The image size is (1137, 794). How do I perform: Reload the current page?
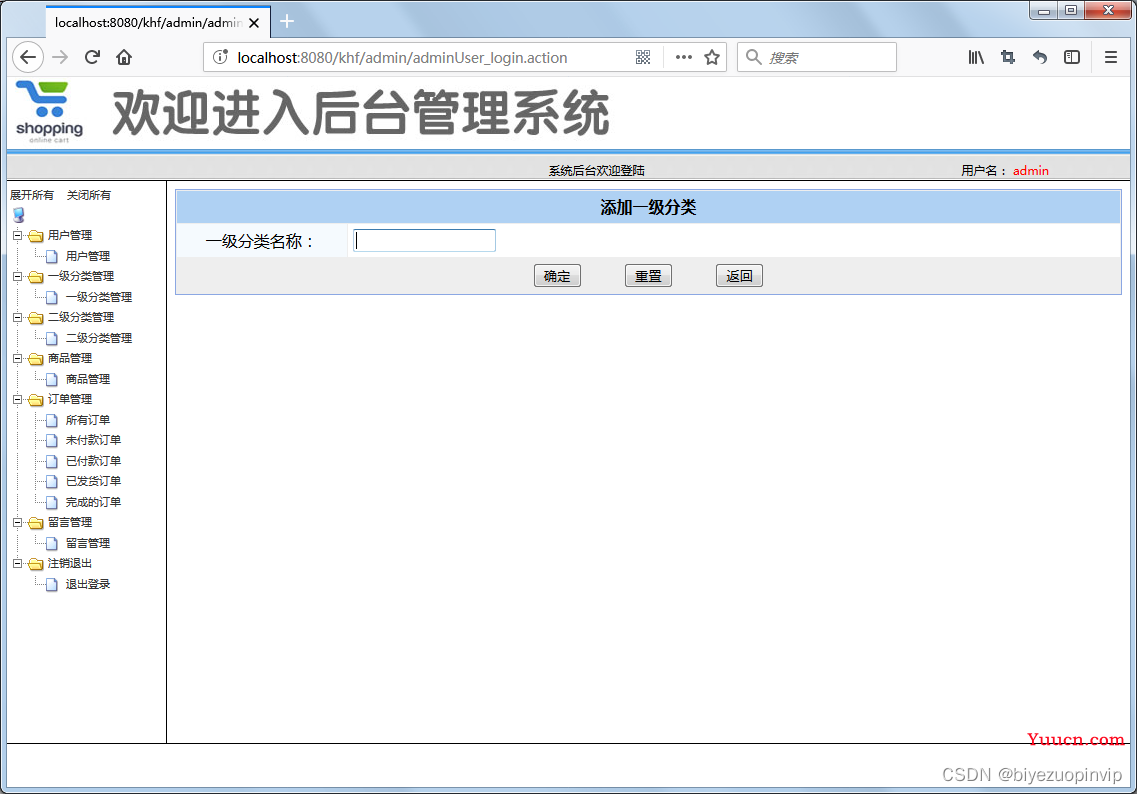point(92,57)
